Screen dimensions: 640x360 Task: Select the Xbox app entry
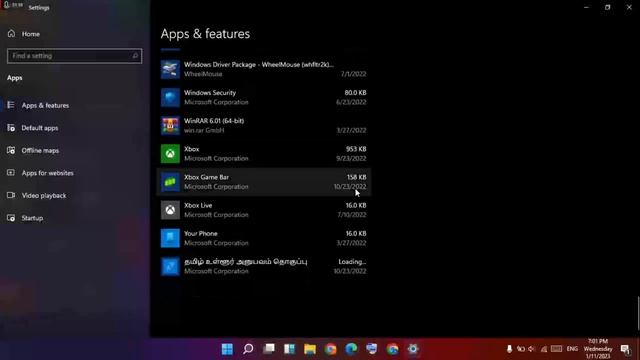[x=264, y=154]
